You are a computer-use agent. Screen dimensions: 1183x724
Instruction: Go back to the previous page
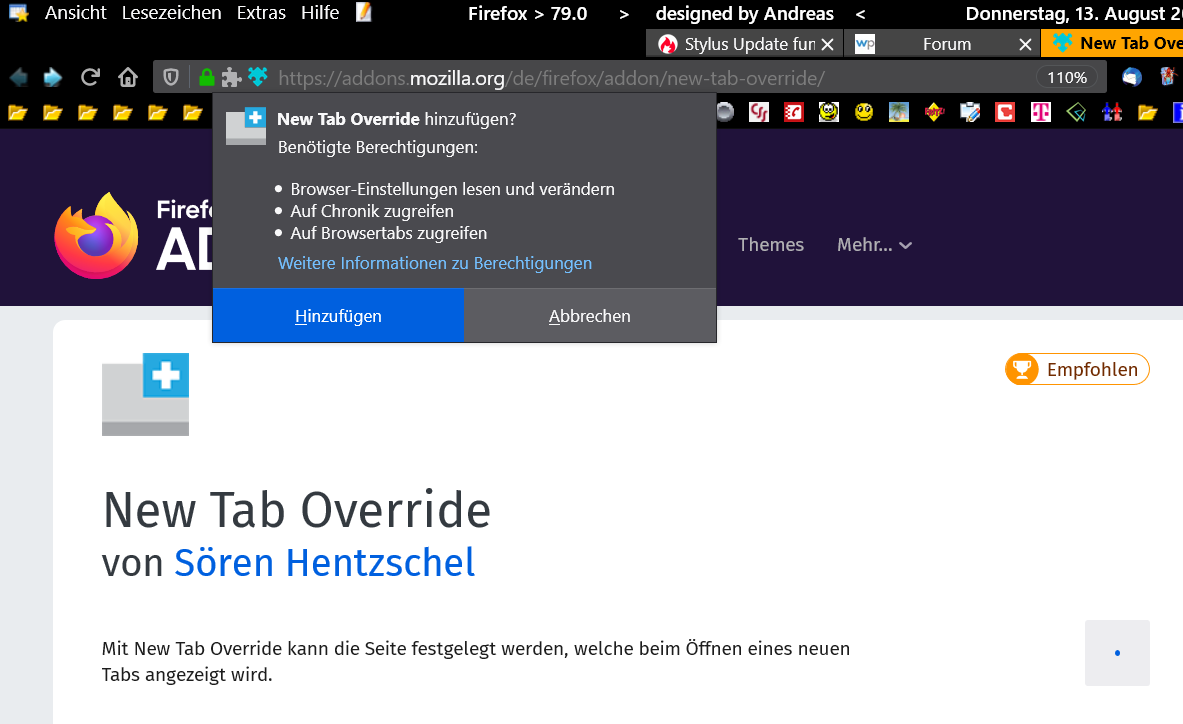click(x=19, y=77)
